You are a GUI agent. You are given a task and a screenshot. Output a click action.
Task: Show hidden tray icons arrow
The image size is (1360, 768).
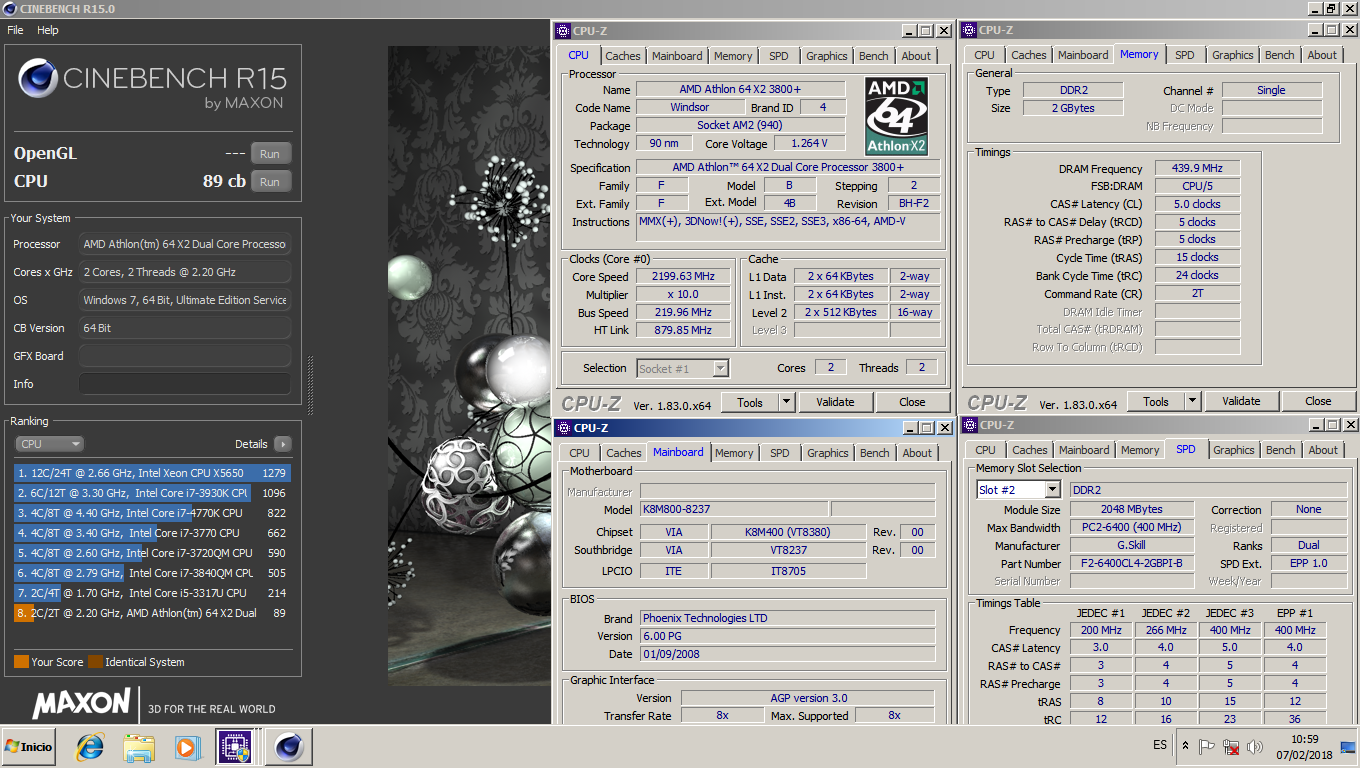point(1185,746)
